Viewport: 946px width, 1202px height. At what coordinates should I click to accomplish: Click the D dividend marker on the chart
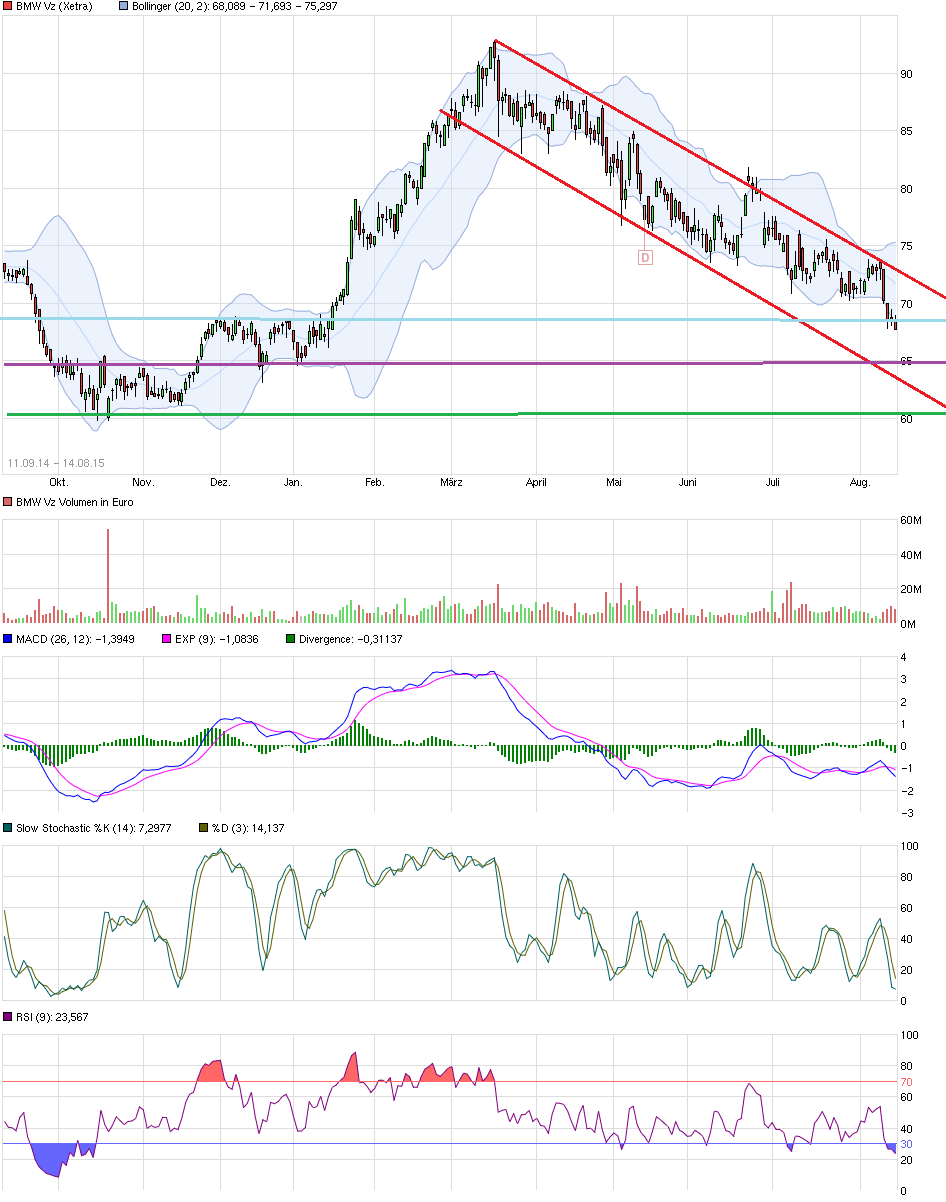[x=645, y=257]
